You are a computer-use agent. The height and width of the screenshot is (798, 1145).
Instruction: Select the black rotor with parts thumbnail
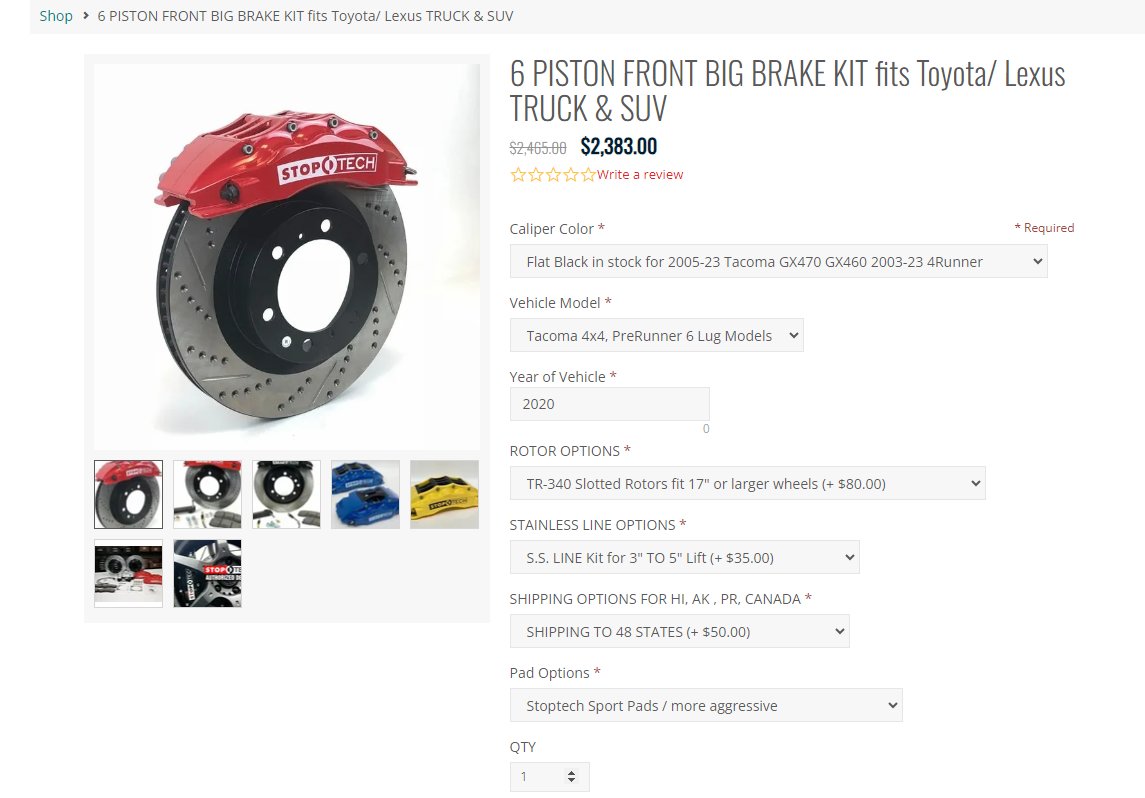pyautogui.click(x=286, y=494)
